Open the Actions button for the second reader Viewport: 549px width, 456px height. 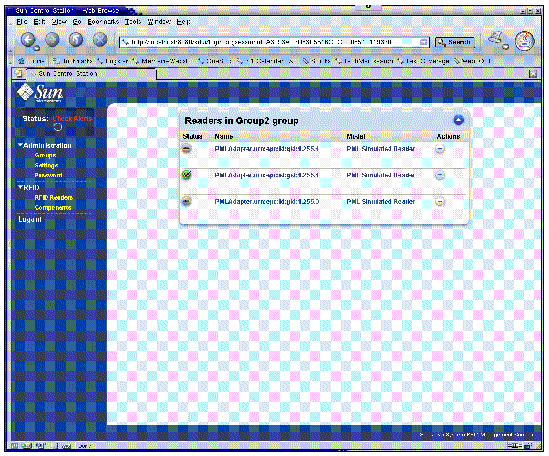pyautogui.click(x=440, y=175)
